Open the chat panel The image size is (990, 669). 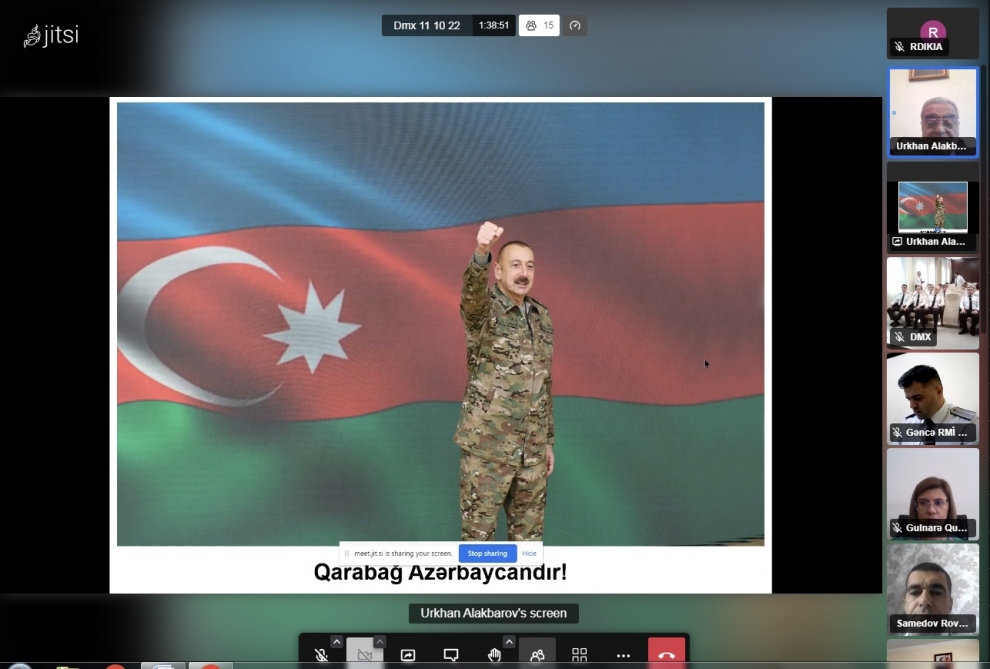pyautogui.click(x=451, y=654)
